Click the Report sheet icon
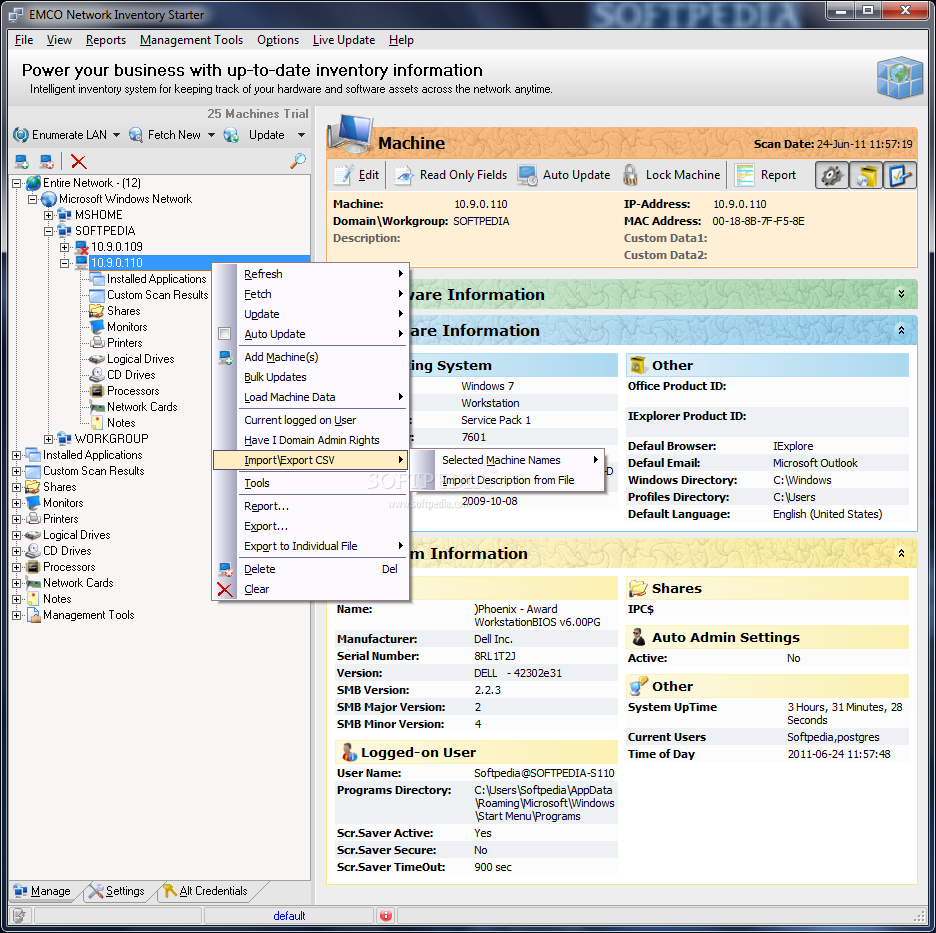936x933 pixels. click(744, 175)
